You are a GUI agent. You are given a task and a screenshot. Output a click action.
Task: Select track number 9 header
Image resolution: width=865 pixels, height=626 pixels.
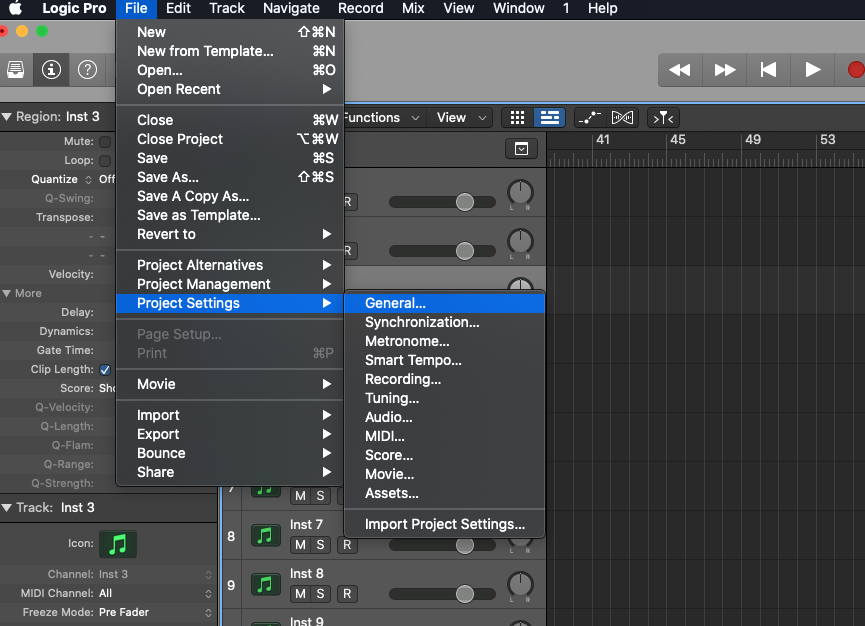231,585
